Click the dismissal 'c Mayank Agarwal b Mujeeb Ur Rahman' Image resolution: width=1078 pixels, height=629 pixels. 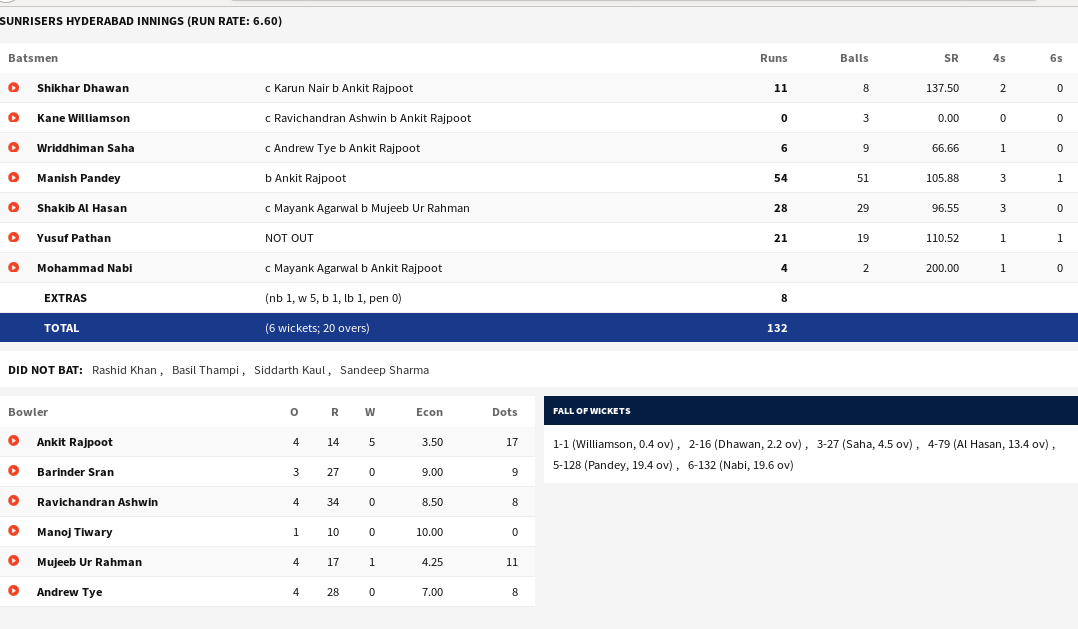tap(367, 208)
